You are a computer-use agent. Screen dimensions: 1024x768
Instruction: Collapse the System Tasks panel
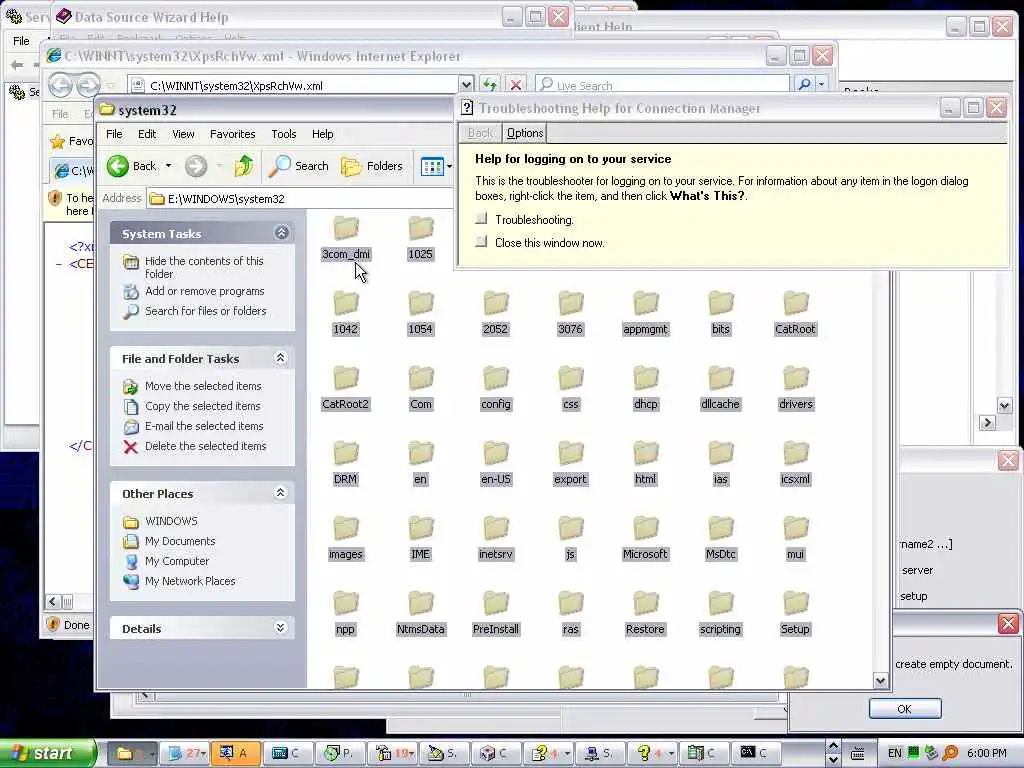281,232
